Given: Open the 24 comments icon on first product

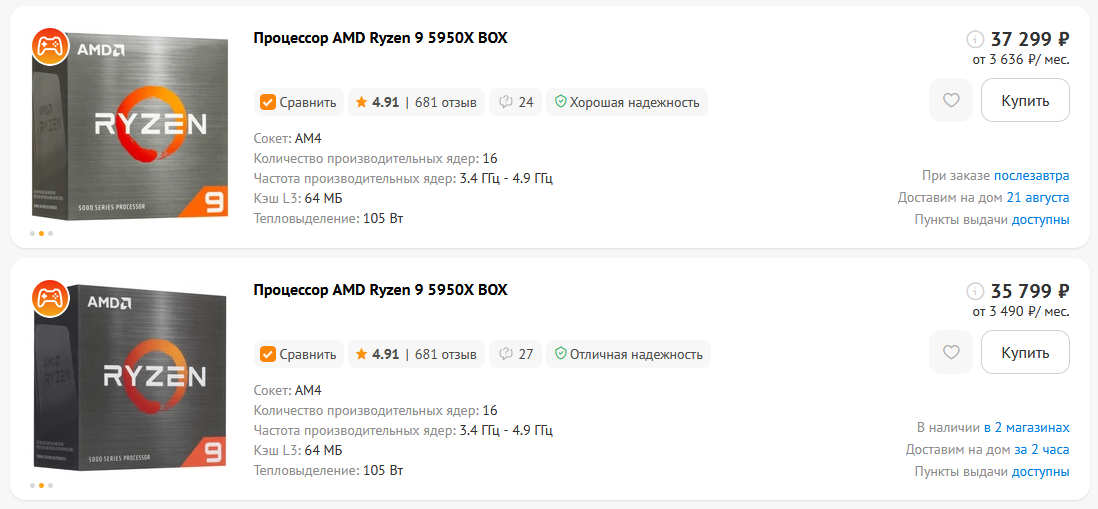Looking at the screenshot, I should (x=515, y=102).
